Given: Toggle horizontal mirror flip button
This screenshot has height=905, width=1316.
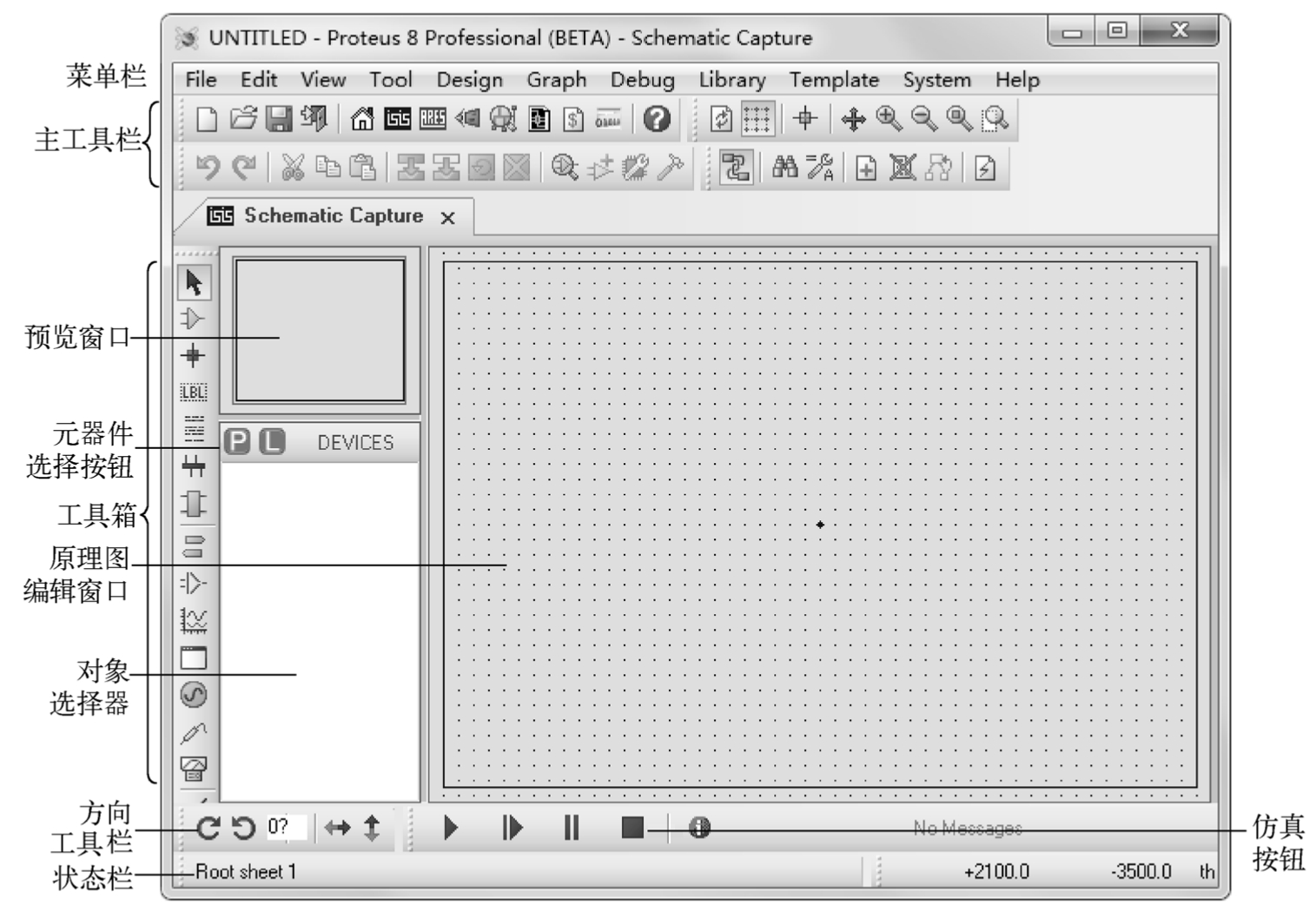Looking at the screenshot, I should (337, 828).
